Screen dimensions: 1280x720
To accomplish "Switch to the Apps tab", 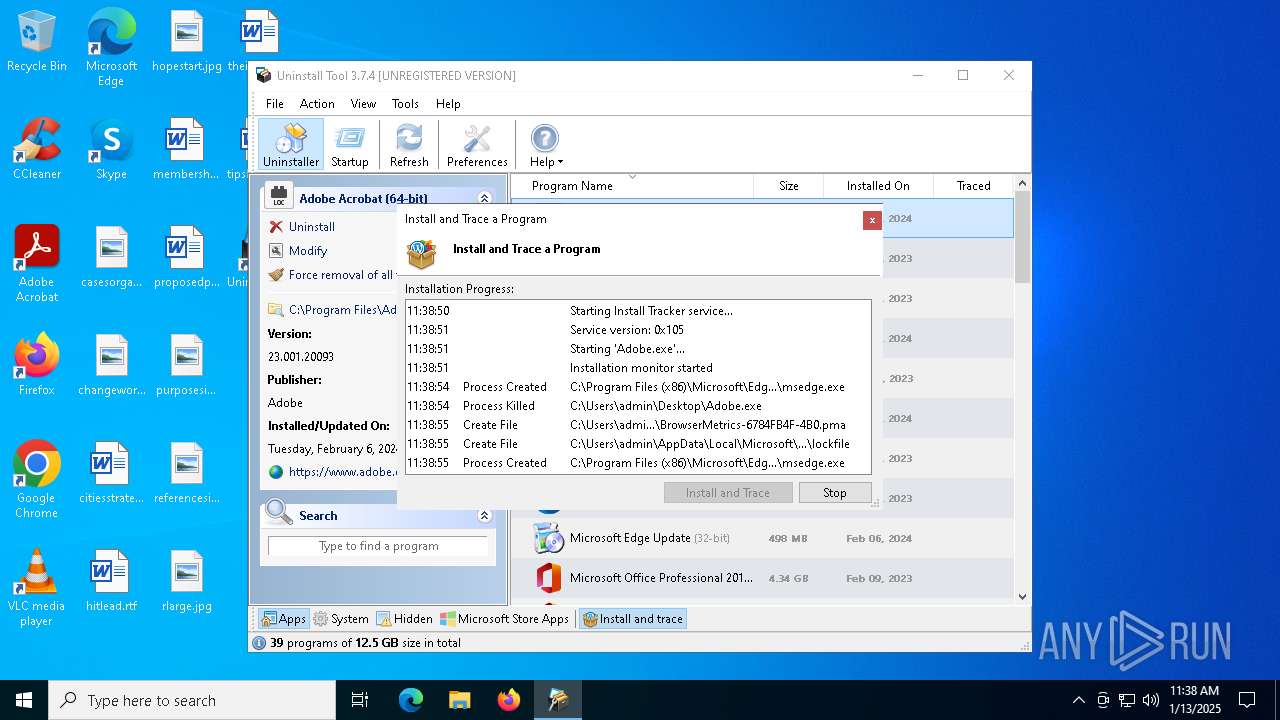I will (283, 619).
